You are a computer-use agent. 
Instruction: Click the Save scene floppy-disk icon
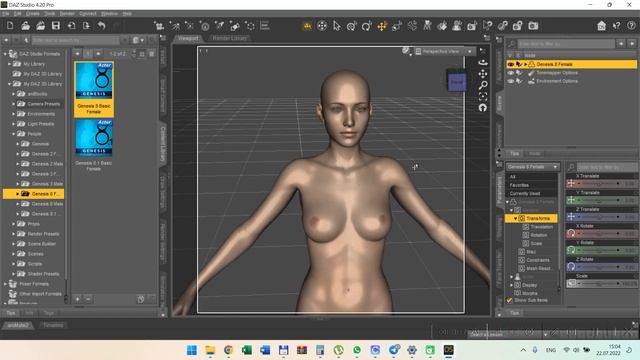tap(56, 26)
